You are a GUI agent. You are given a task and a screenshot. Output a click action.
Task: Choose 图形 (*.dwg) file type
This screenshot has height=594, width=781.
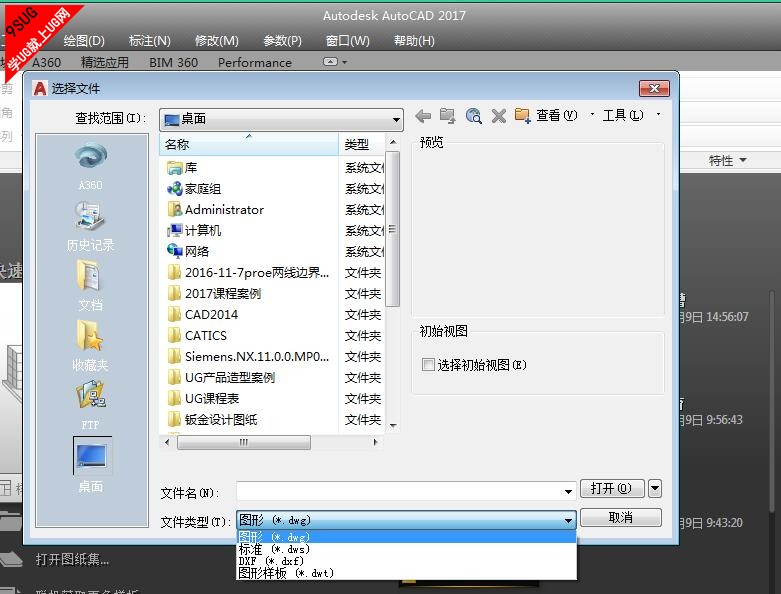point(406,537)
